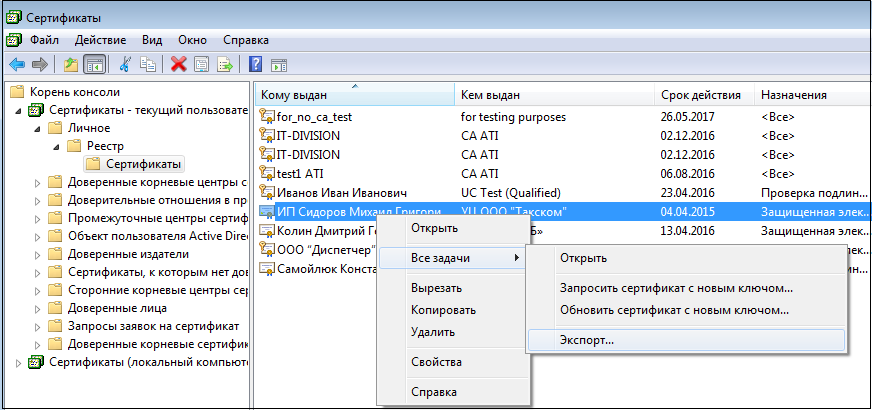The image size is (872, 410).
Task: Open Properties via toolbar icon
Action: coord(201,64)
